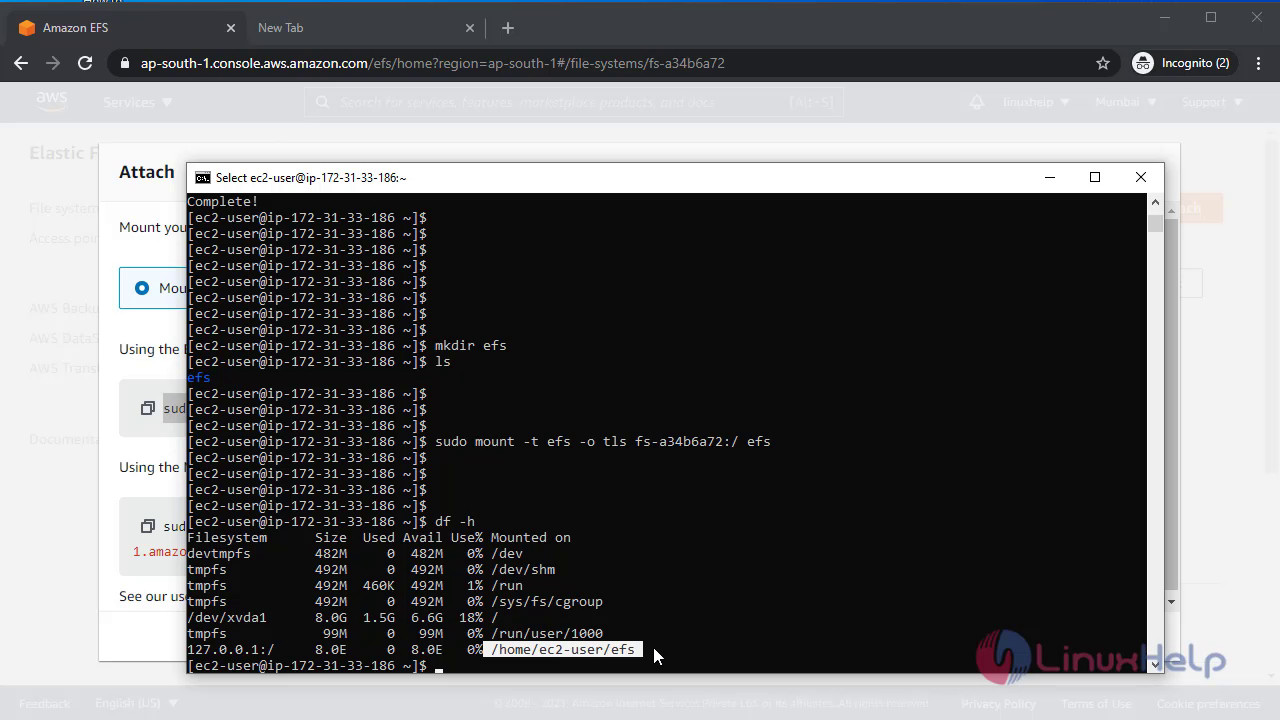Copy the first sudo mount command
This screenshot has width=1280, height=720.
148,408
